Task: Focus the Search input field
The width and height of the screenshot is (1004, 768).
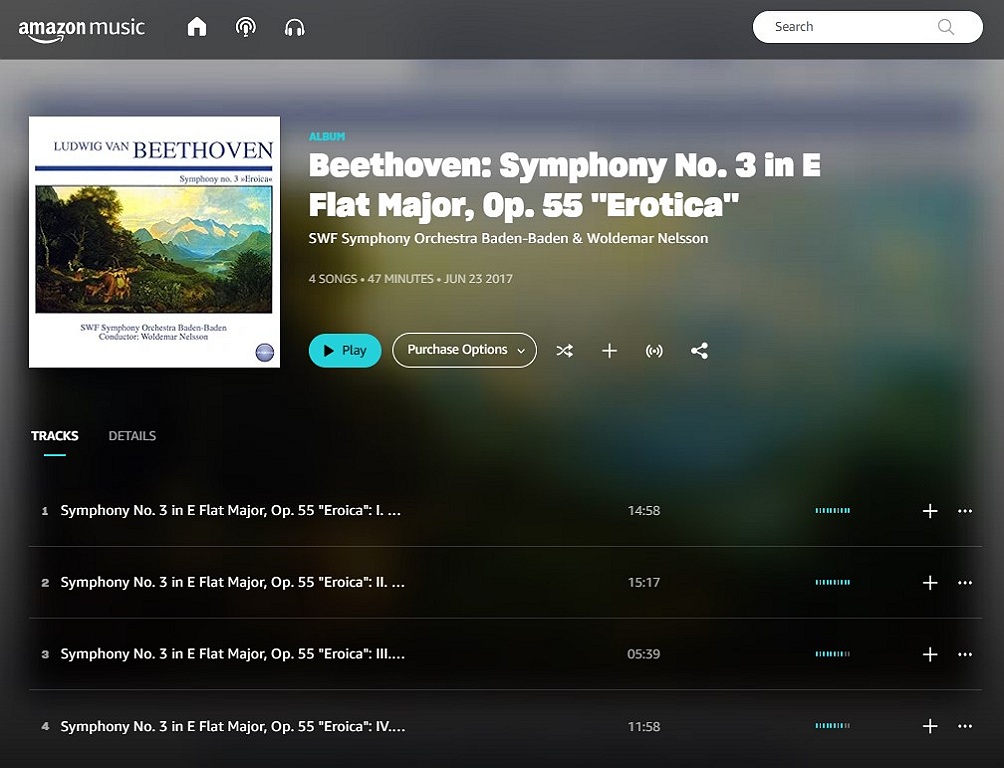Action: pyautogui.click(x=850, y=27)
